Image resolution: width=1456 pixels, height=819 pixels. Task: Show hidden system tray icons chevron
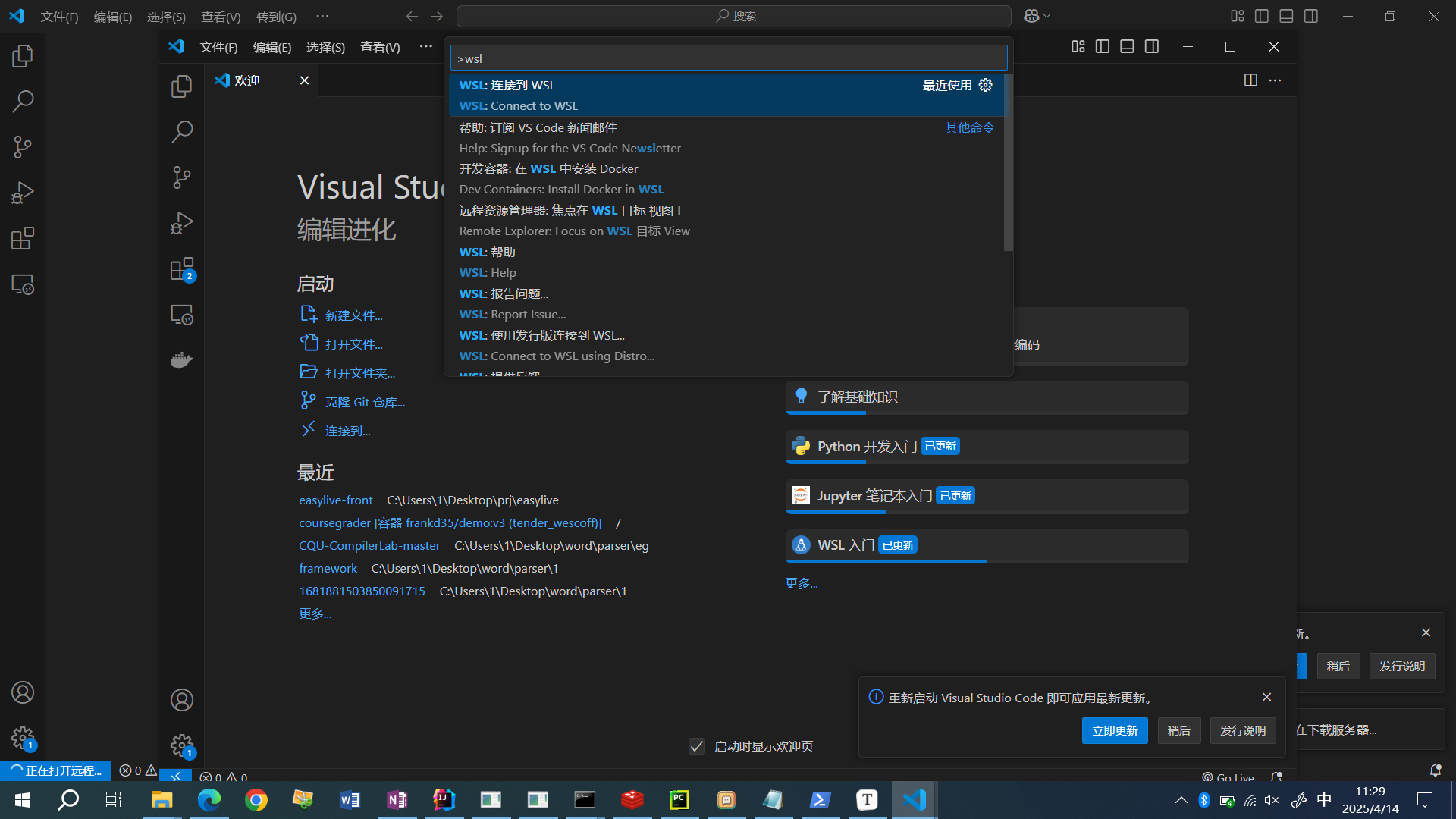click(x=1181, y=800)
